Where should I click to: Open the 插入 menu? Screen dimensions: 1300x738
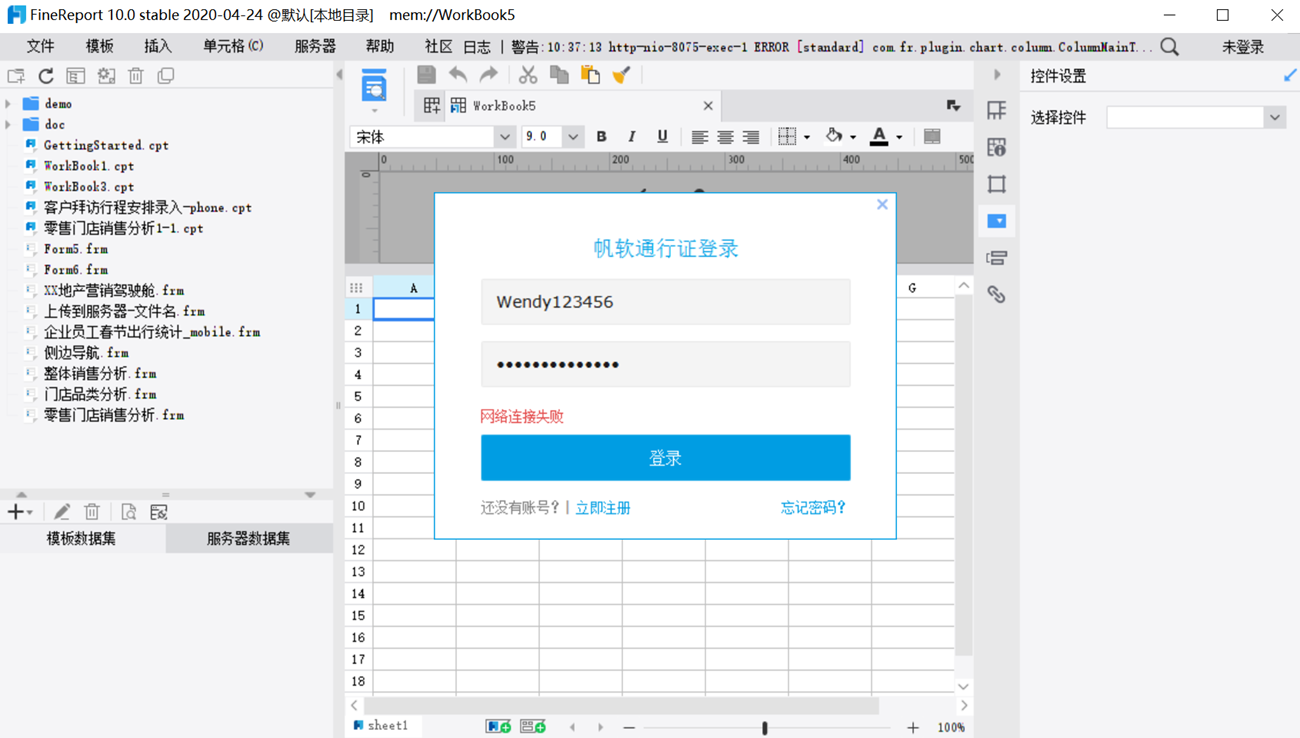click(x=158, y=46)
